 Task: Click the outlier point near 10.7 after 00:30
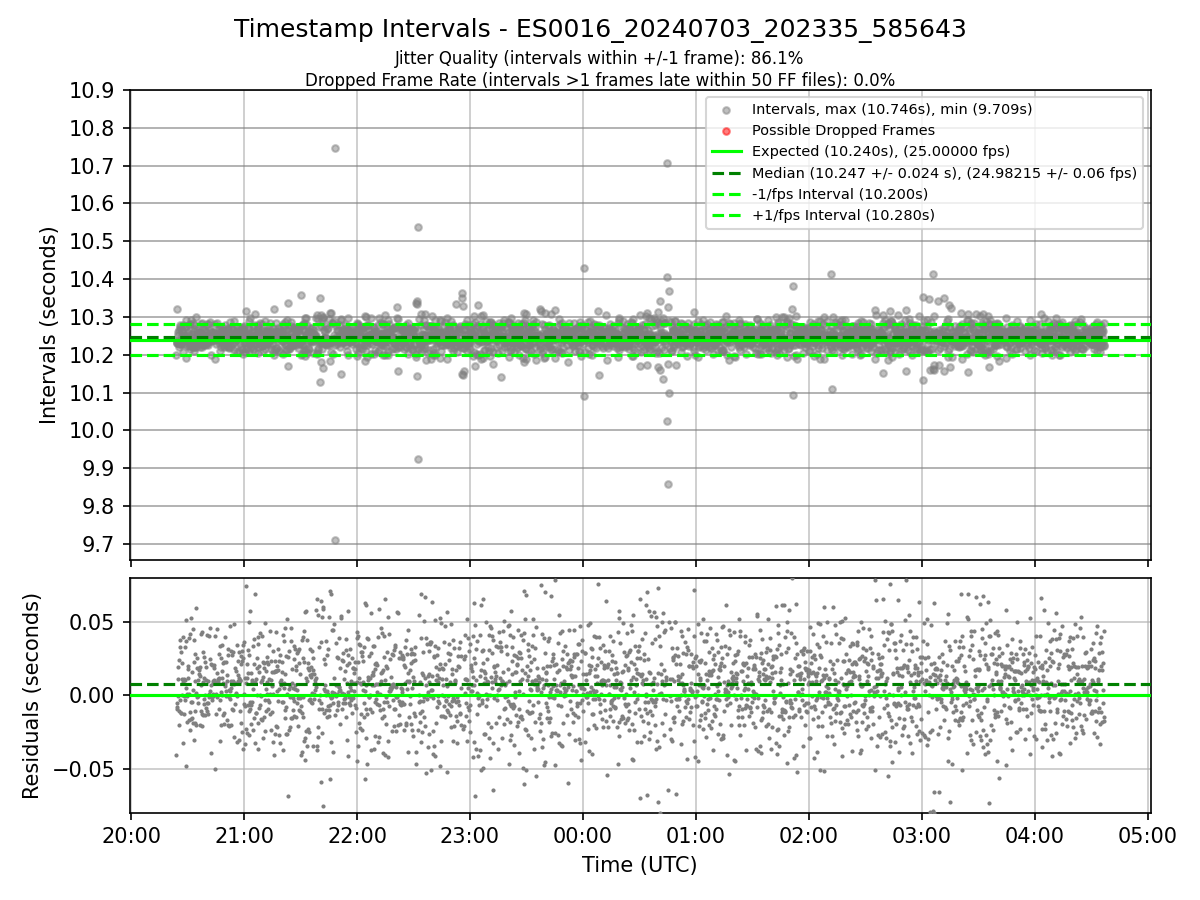tap(667, 163)
